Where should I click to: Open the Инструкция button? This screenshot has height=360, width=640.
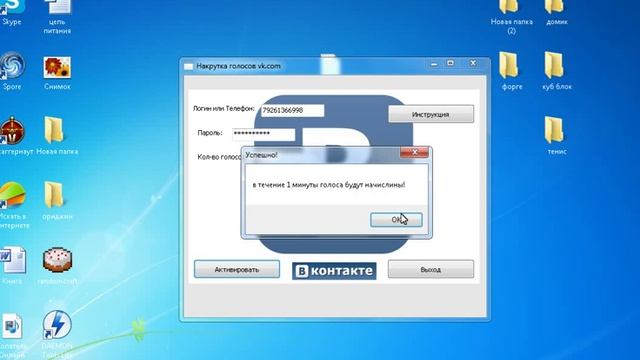[x=431, y=114]
